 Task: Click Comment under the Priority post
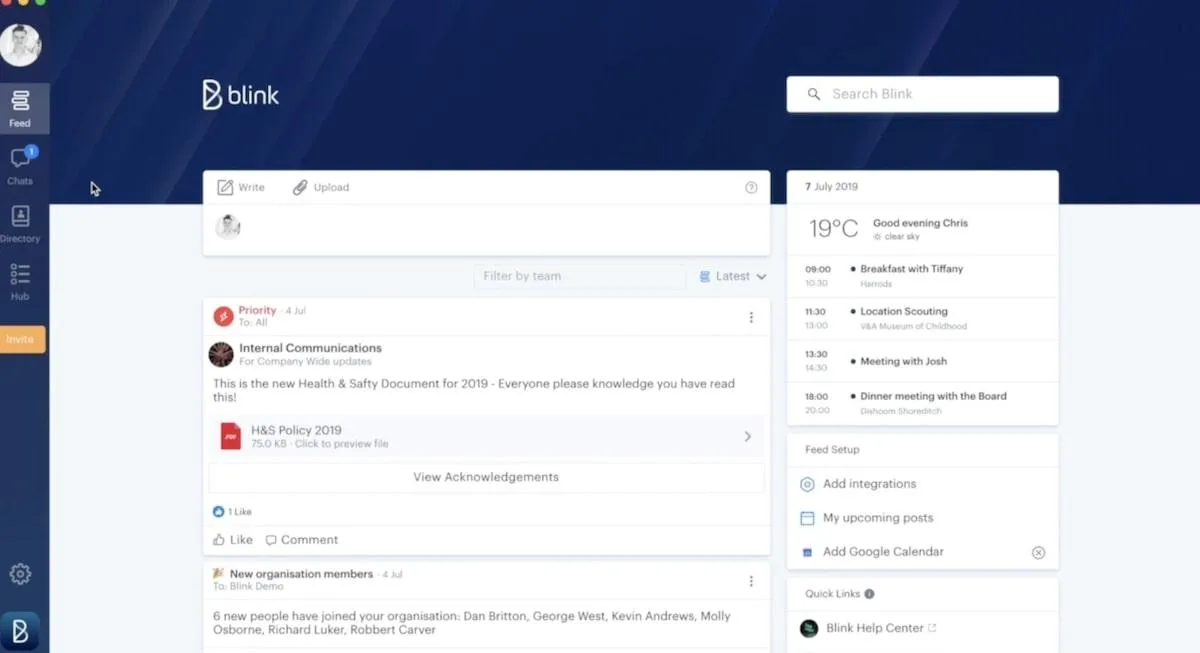pos(301,540)
